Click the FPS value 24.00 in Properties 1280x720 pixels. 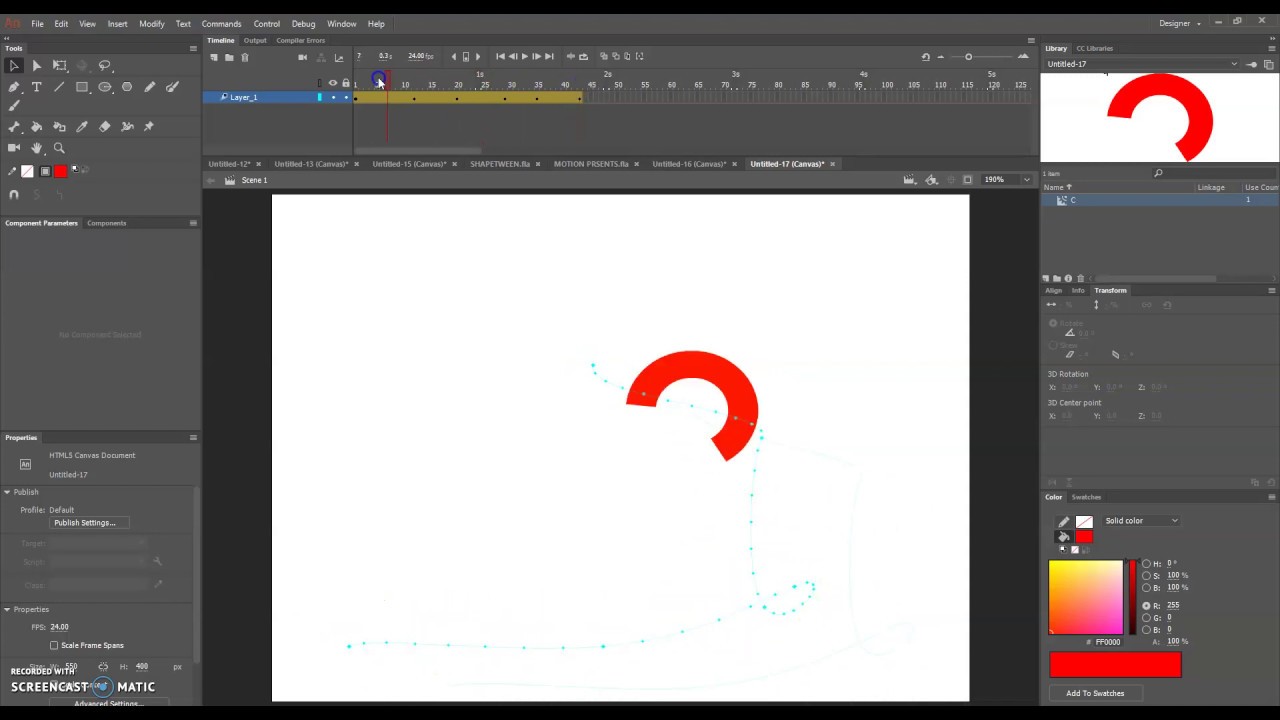point(59,627)
